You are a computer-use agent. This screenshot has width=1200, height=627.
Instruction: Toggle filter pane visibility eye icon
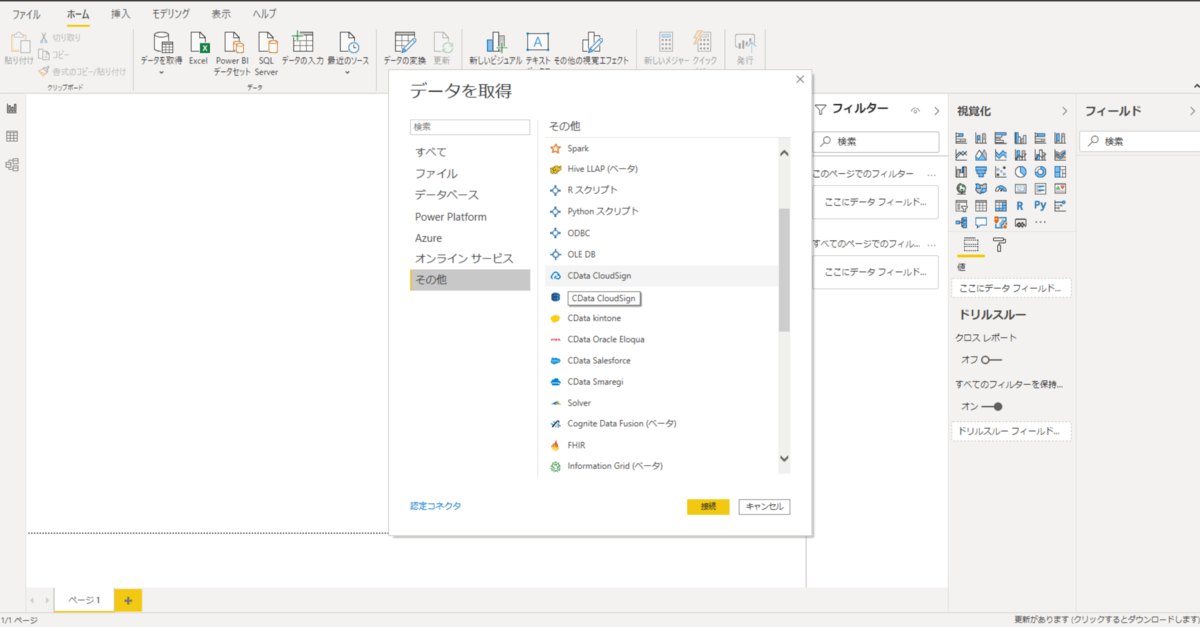pyautogui.click(x=914, y=111)
